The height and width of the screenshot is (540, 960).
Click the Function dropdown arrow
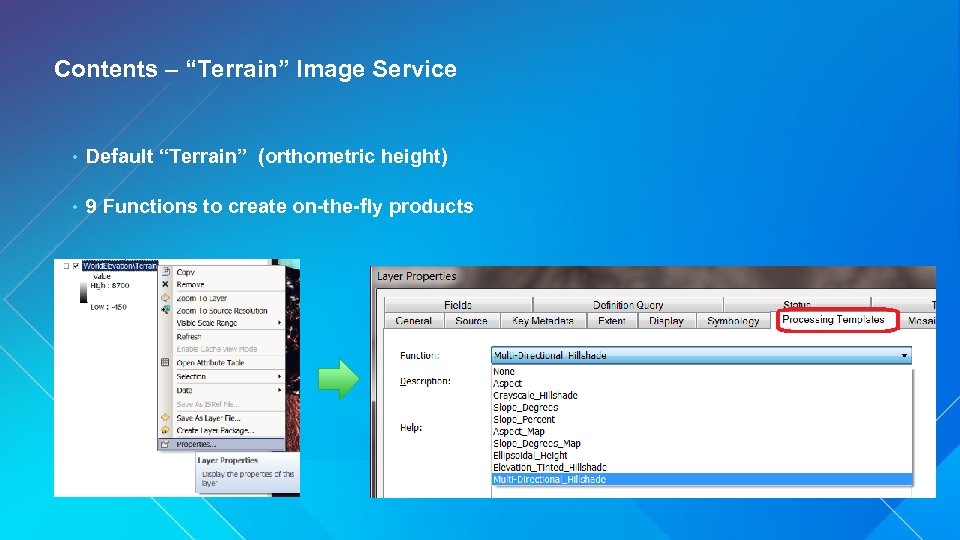904,355
